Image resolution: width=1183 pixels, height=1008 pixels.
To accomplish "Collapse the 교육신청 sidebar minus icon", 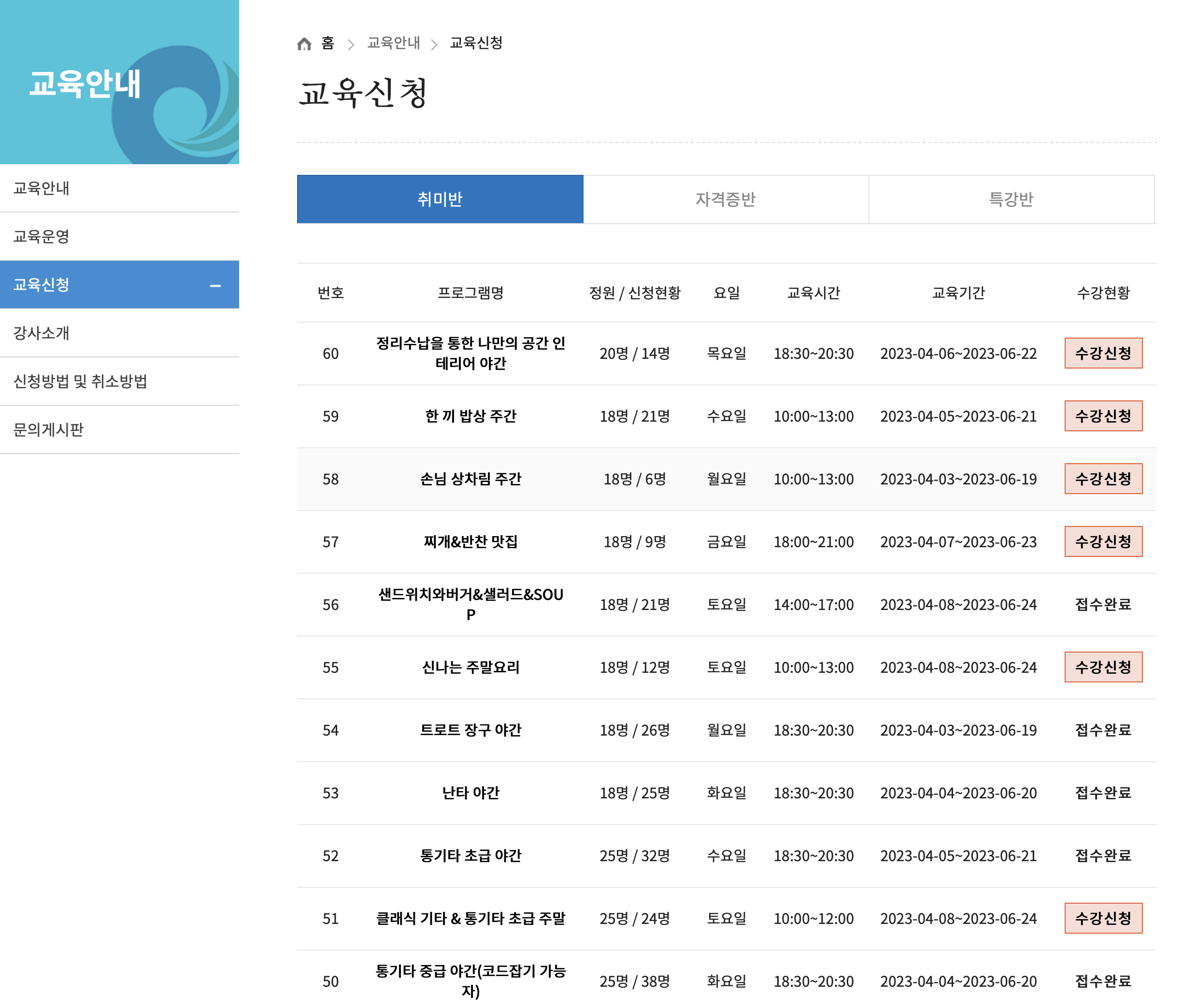I will click(x=215, y=285).
